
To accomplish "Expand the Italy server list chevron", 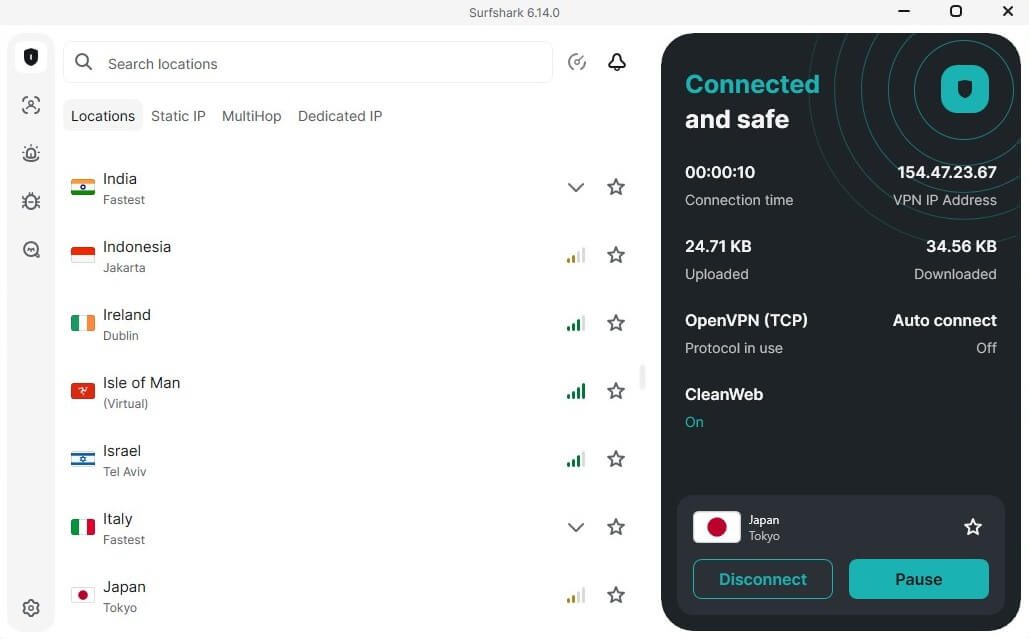I will coord(576,527).
